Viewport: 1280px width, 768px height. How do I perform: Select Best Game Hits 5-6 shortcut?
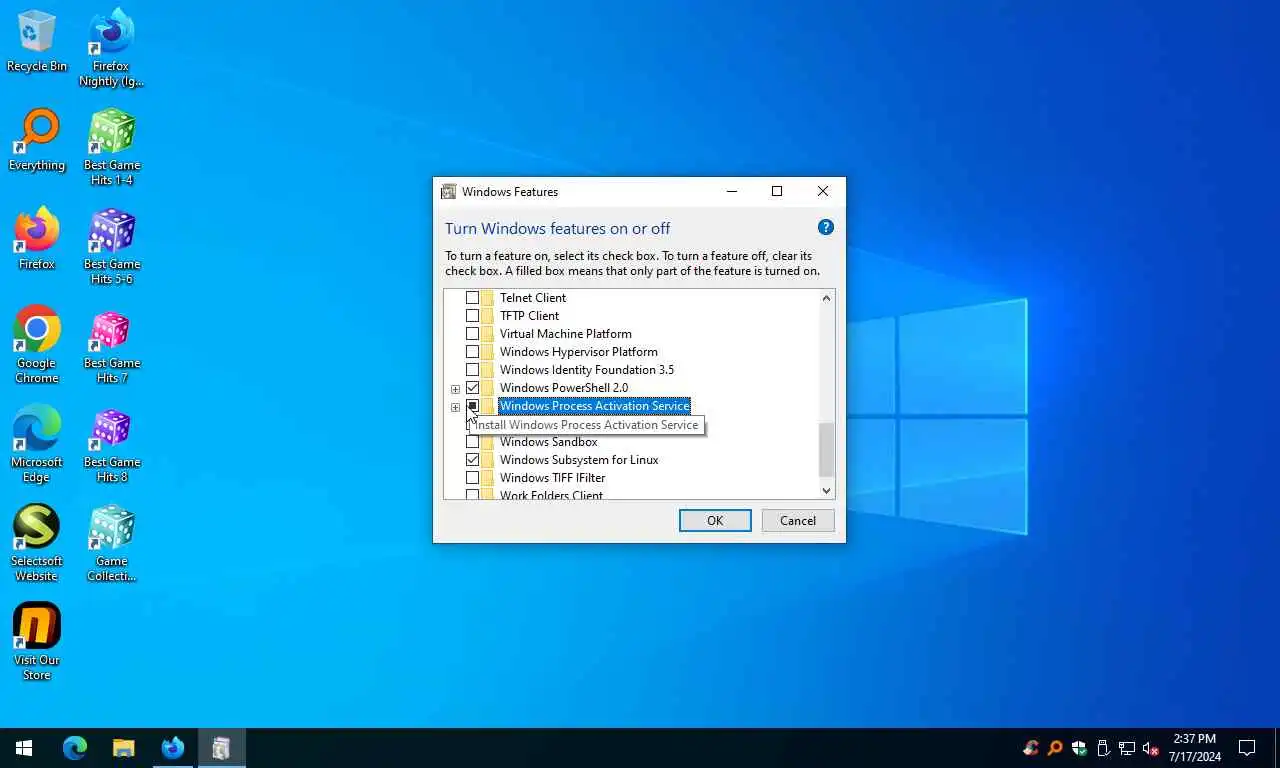[112, 246]
